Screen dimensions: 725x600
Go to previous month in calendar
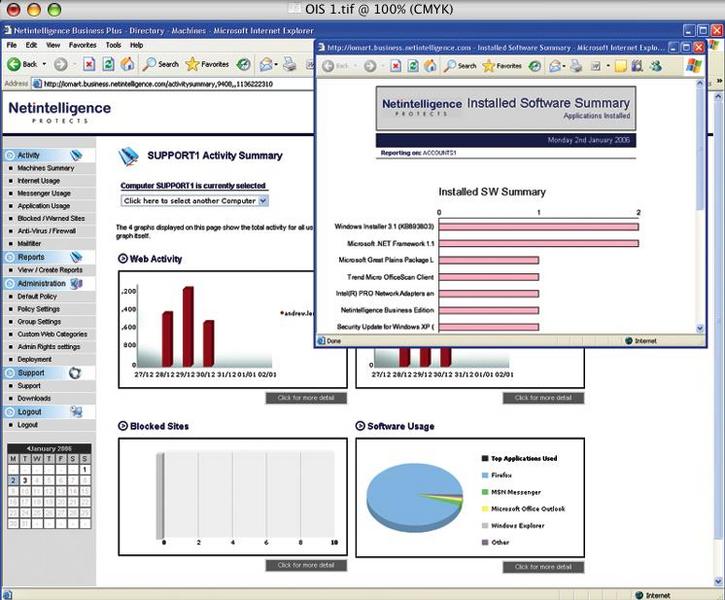(x=29, y=448)
